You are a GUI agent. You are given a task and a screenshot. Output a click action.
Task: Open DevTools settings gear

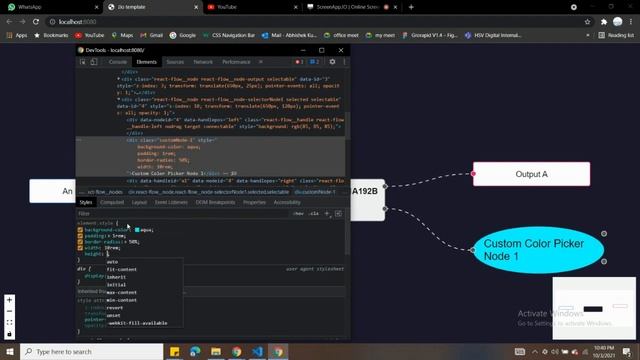[x=332, y=62]
